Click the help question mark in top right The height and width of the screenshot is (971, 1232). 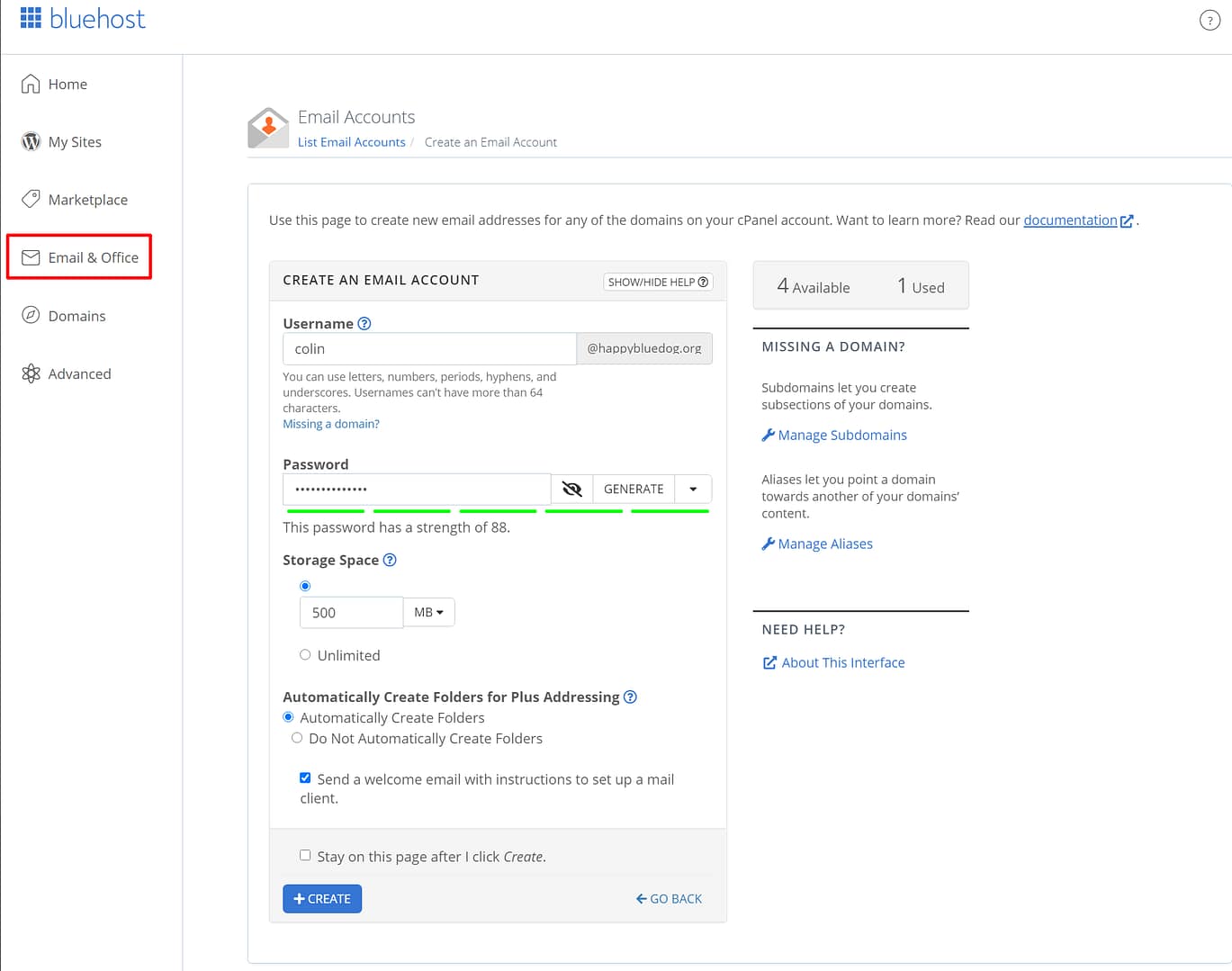click(1210, 19)
